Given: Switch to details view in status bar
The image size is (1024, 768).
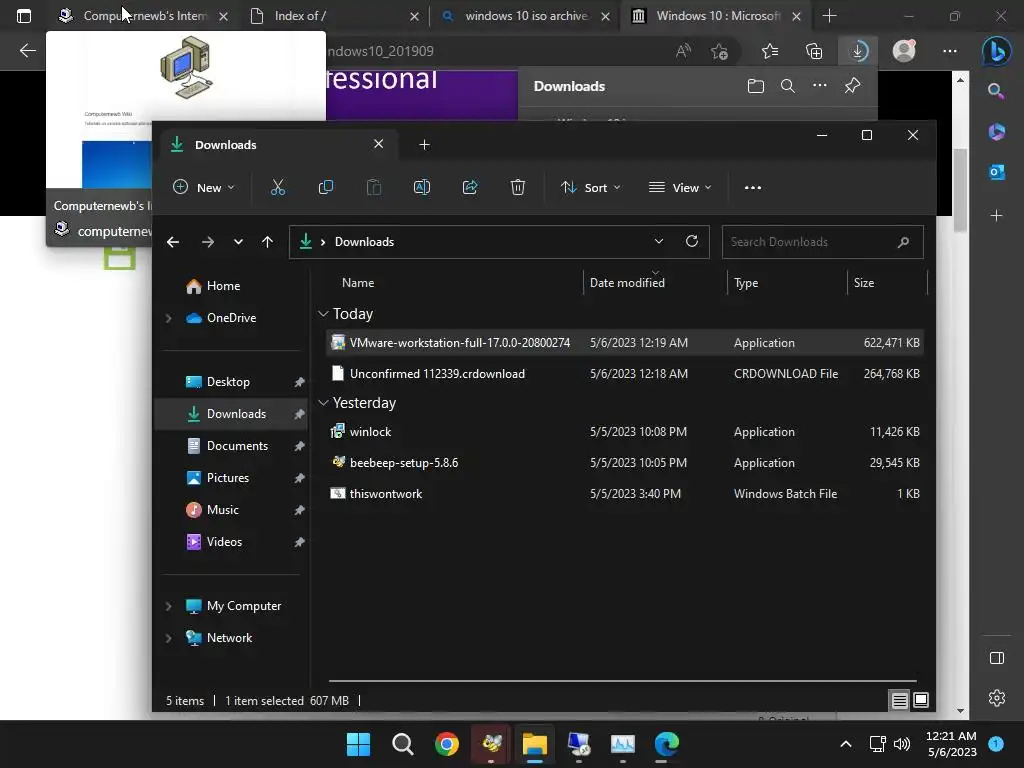Looking at the screenshot, I should tap(899, 701).
